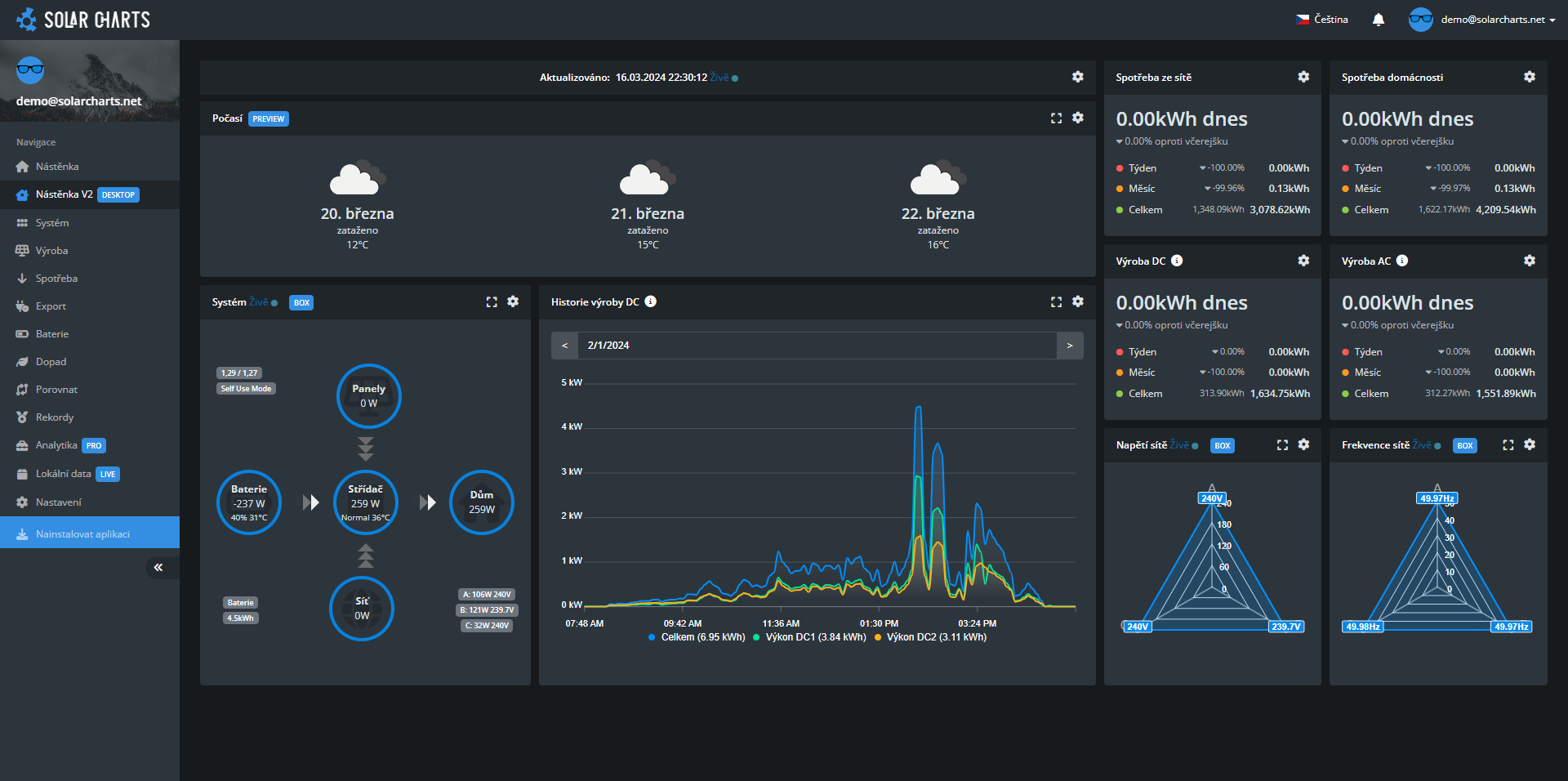The image size is (1568, 781).
Task: Click the 49.97Hz top frequency label
Action: click(x=1437, y=498)
